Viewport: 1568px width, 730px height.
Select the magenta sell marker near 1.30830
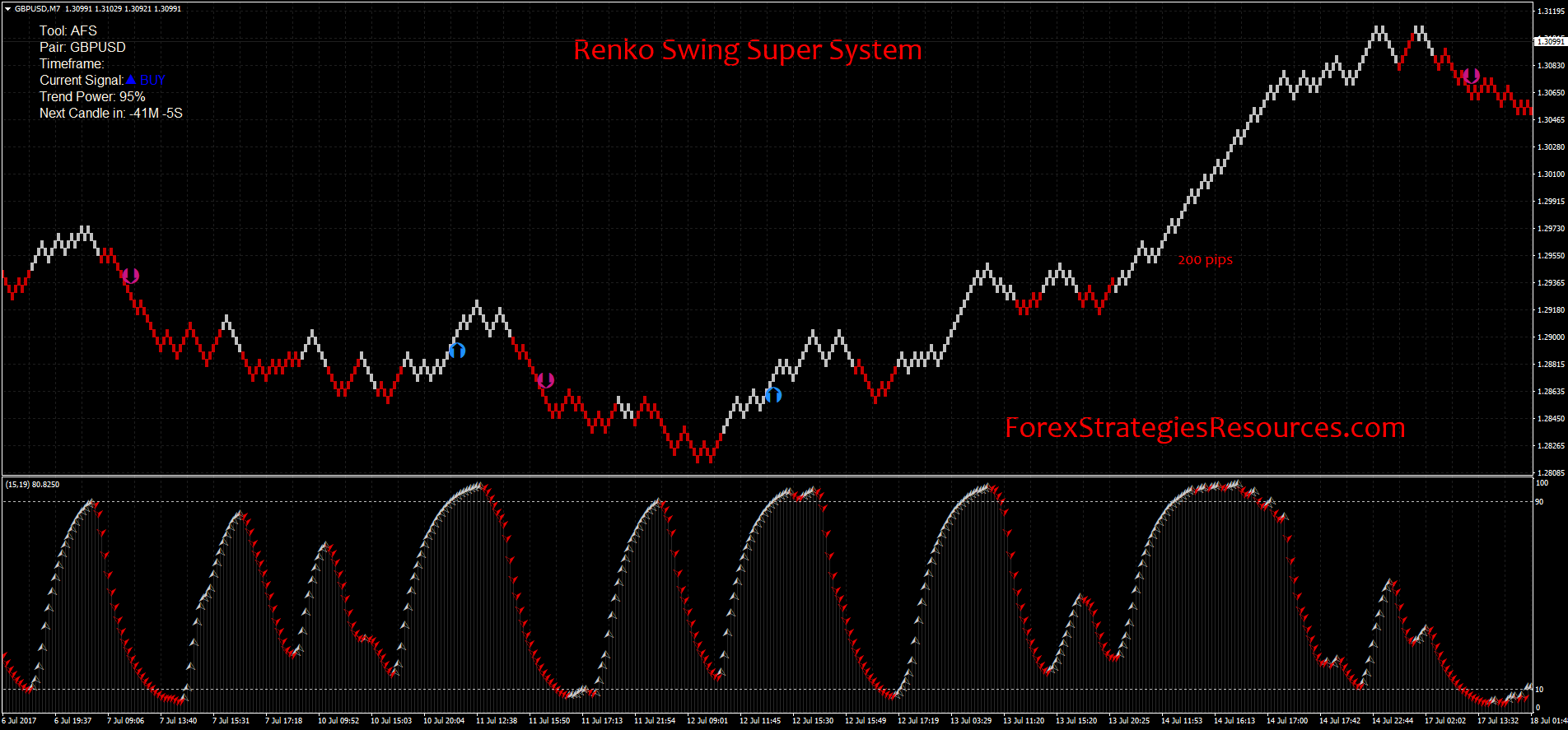1472,77
